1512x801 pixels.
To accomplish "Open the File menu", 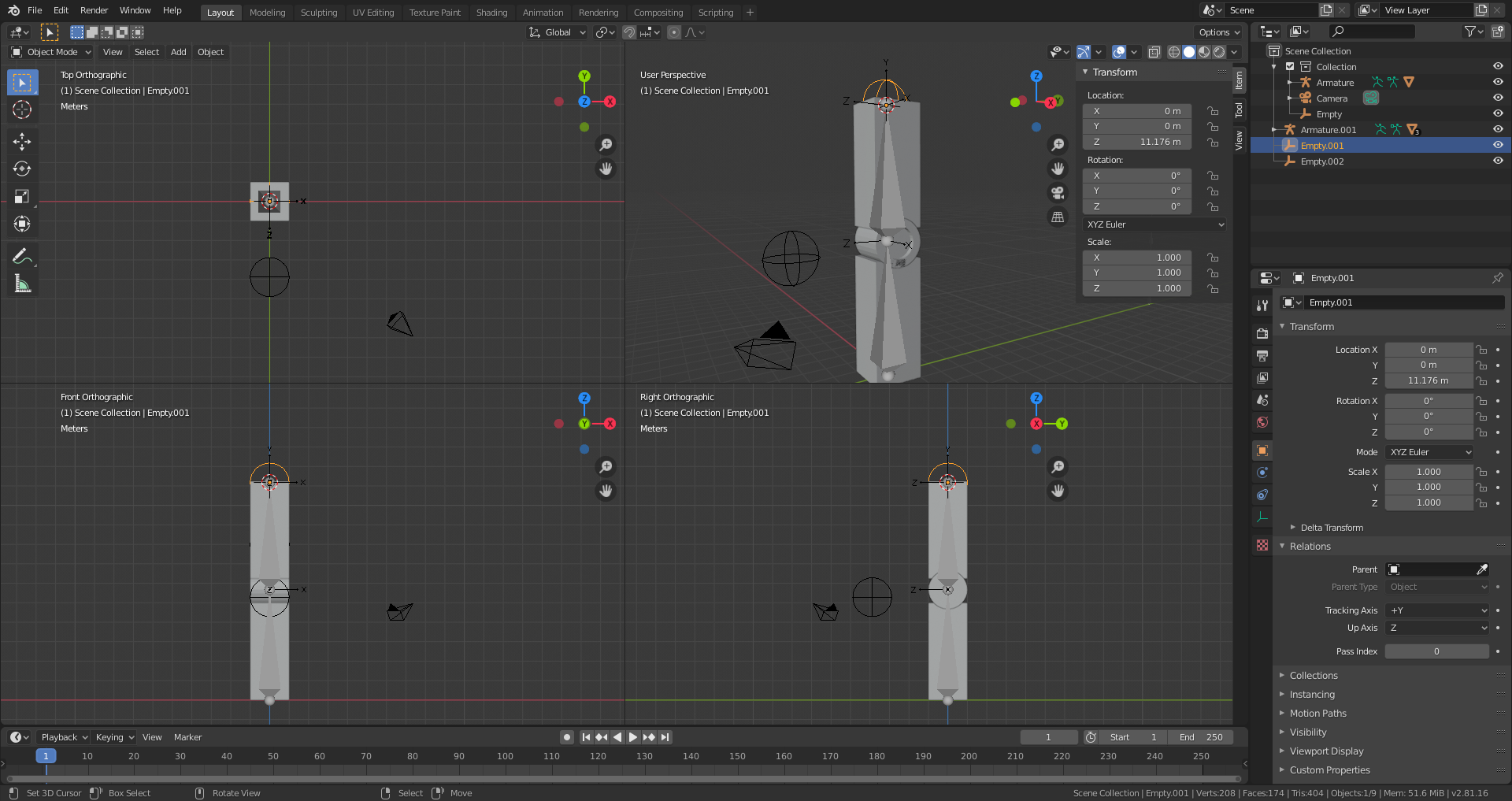I will (x=35, y=10).
